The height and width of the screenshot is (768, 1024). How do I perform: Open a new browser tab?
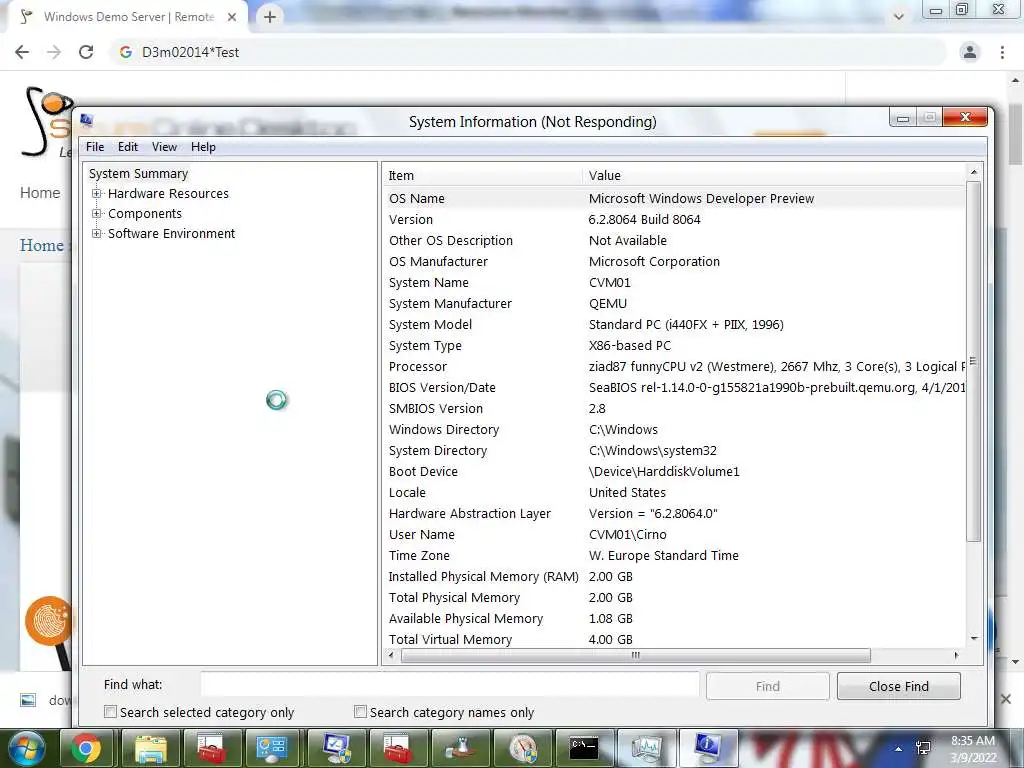[270, 17]
